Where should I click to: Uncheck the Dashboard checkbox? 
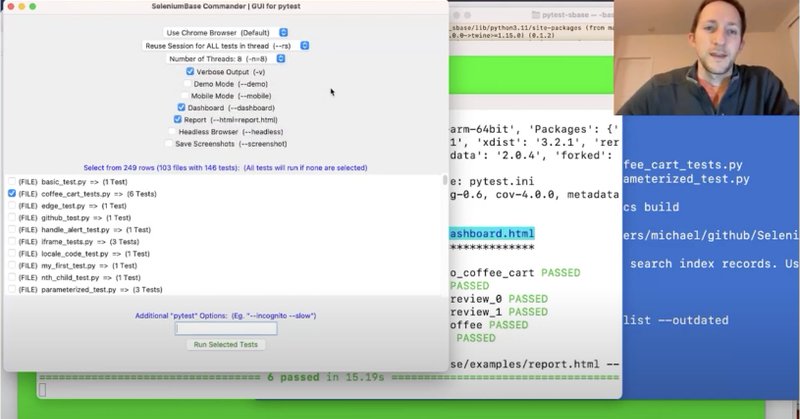click(x=181, y=107)
